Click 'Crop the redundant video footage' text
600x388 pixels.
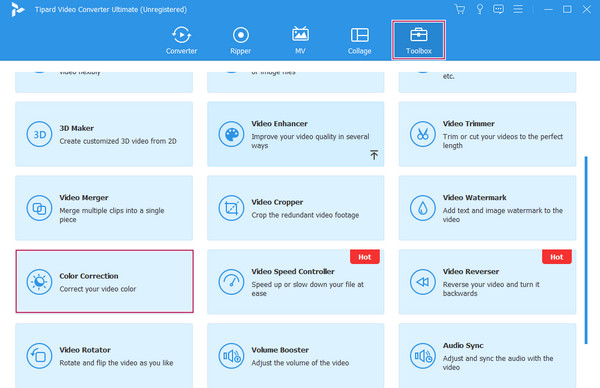coord(305,215)
